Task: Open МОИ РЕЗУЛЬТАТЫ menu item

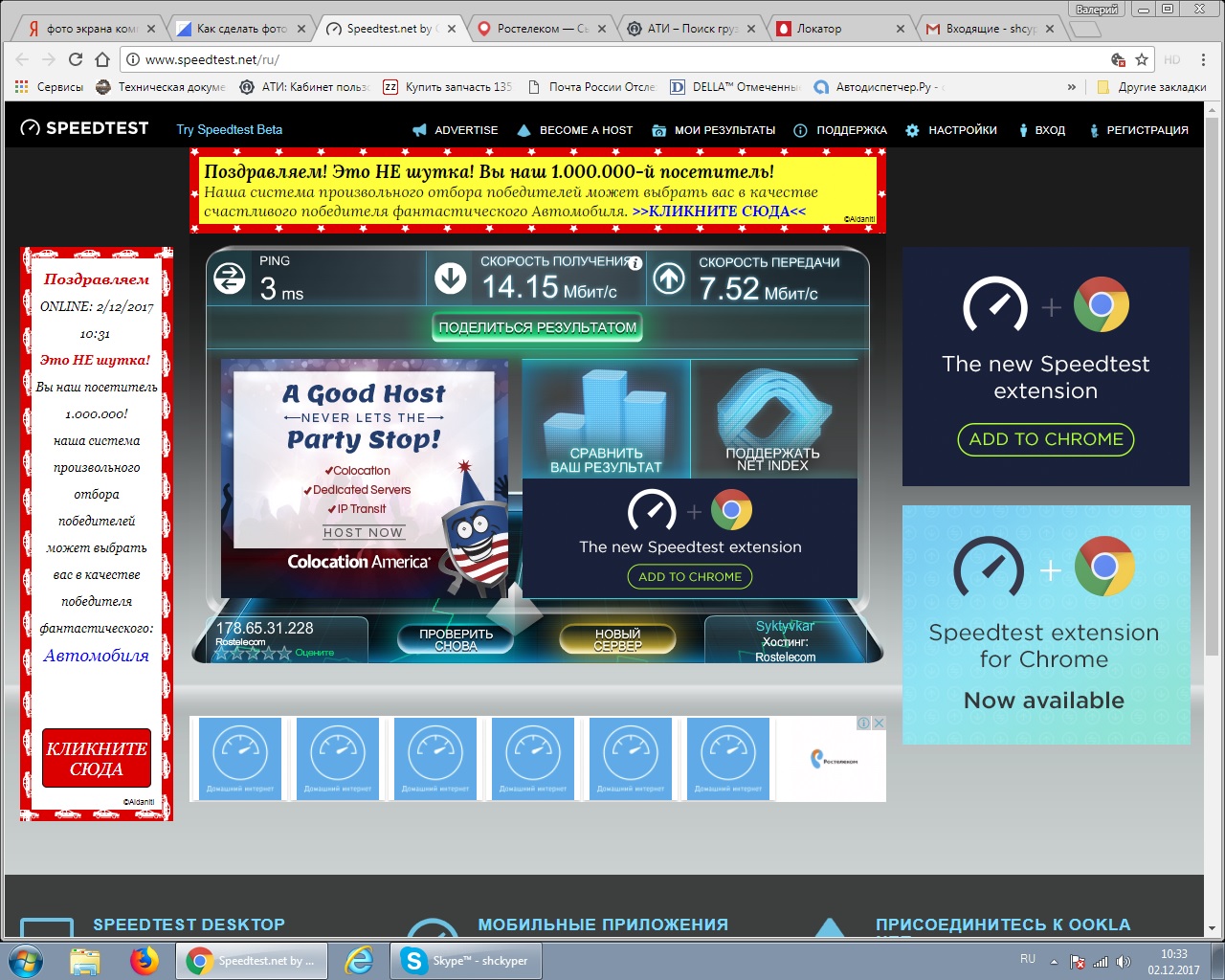Action: [714, 130]
